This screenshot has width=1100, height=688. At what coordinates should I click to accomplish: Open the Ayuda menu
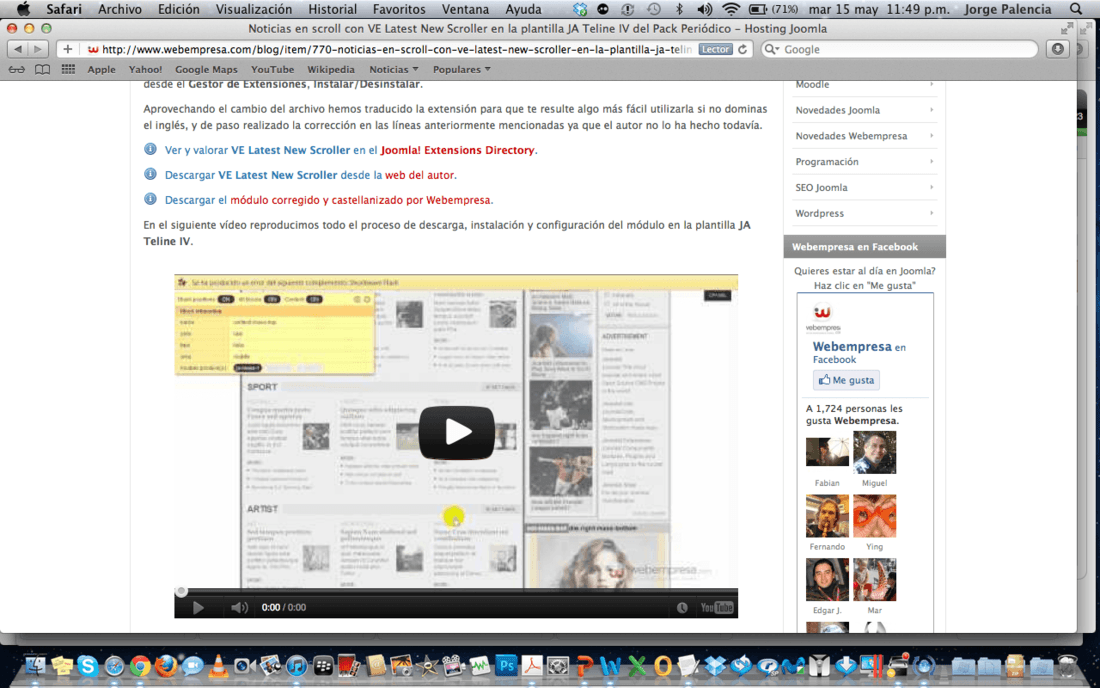[523, 9]
